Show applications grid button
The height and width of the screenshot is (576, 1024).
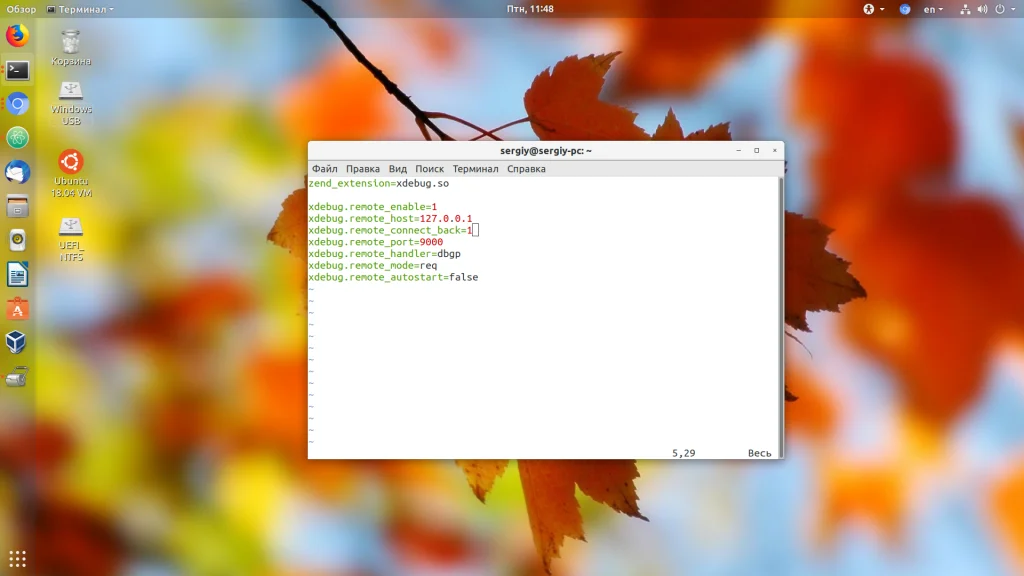click(17, 558)
